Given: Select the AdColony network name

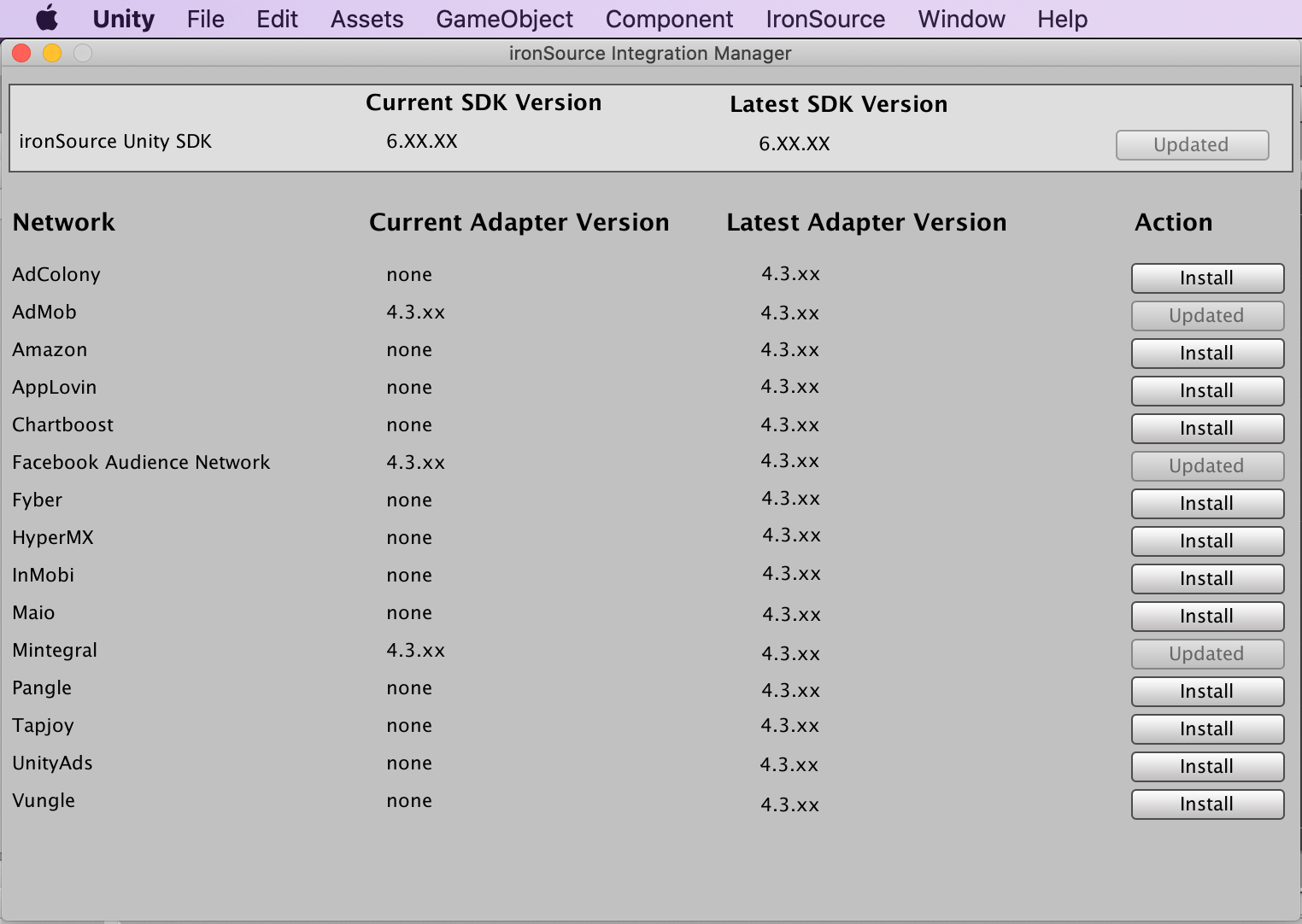Looking at the screenshot, I should point(56,275).
